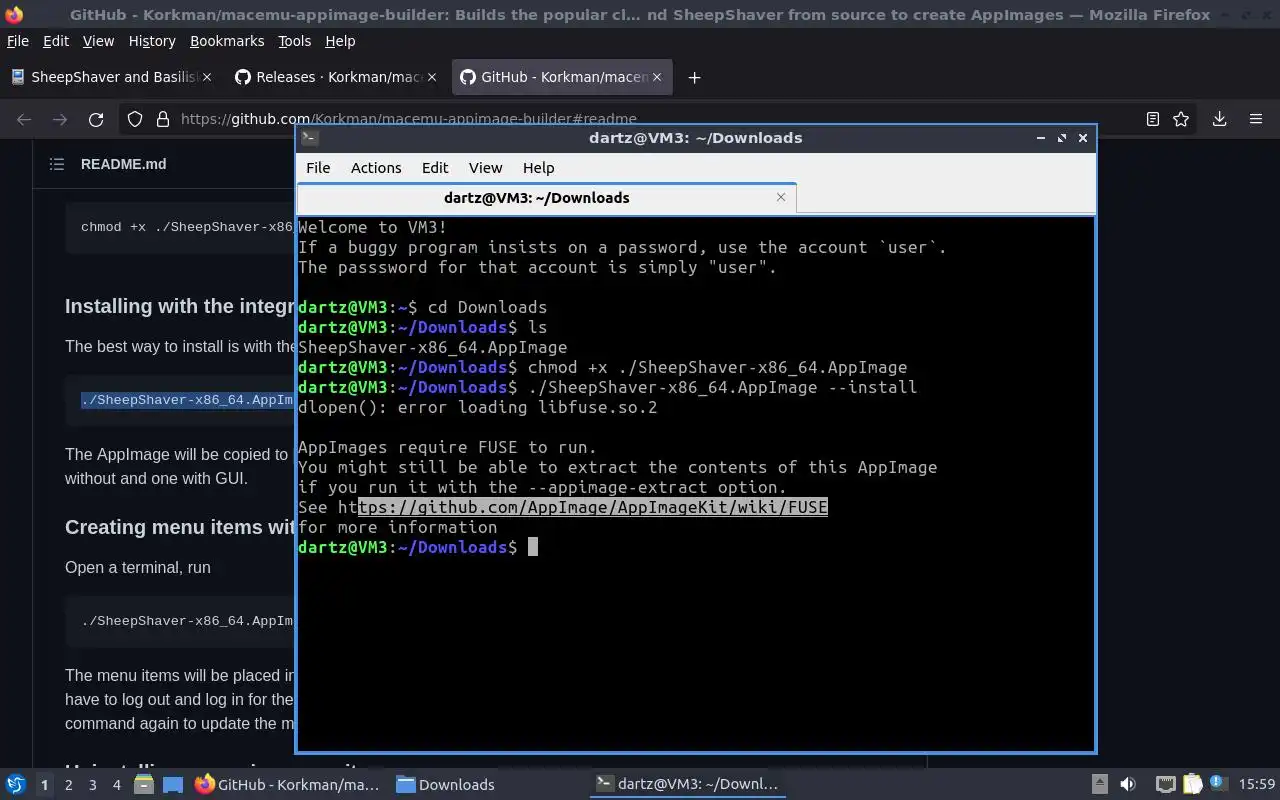Open terminal Edit menu
This screenshot has width=1280, height=800.
(x=435, y=168)
